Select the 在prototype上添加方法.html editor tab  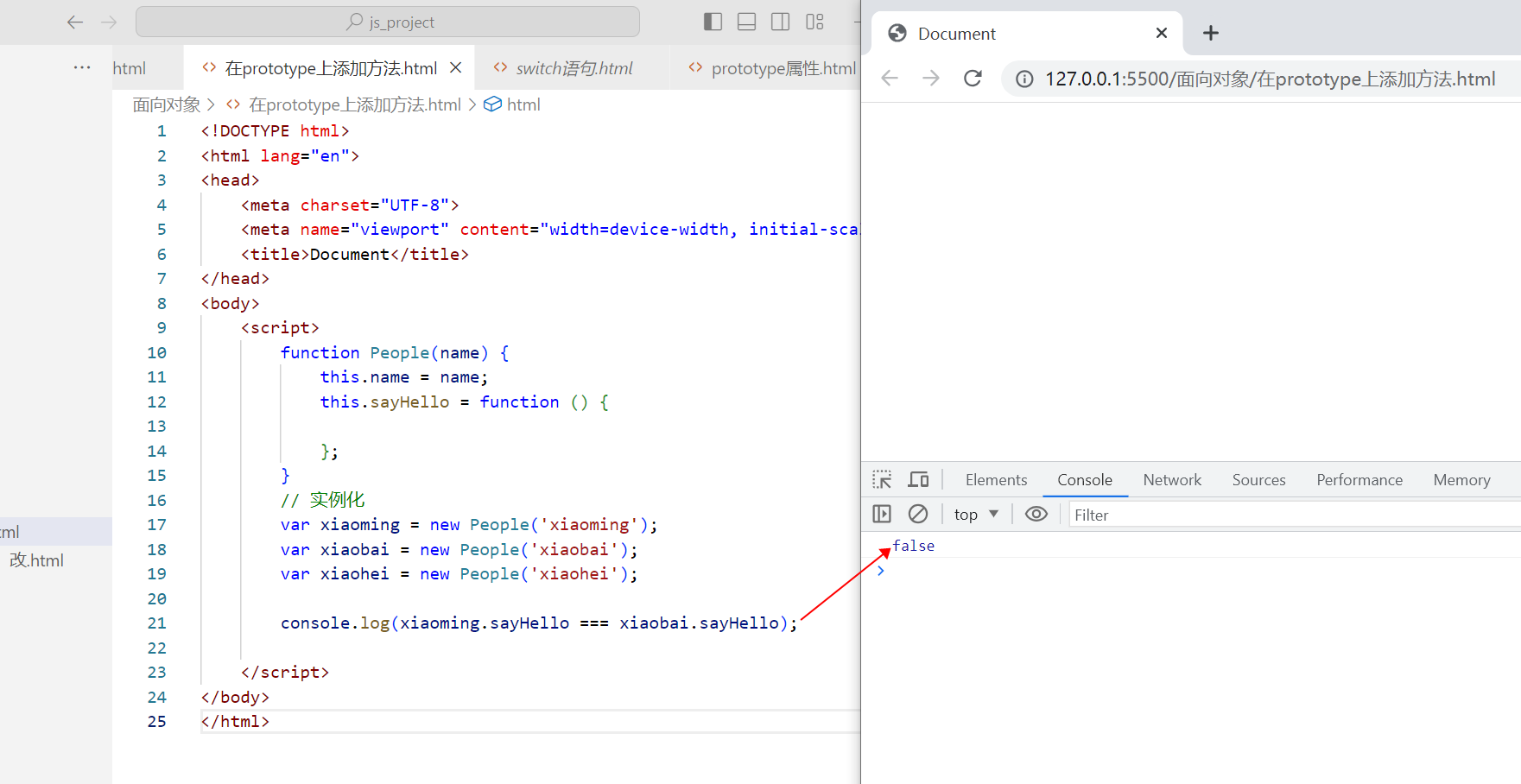pyautogui.click(x=331, y=68)
